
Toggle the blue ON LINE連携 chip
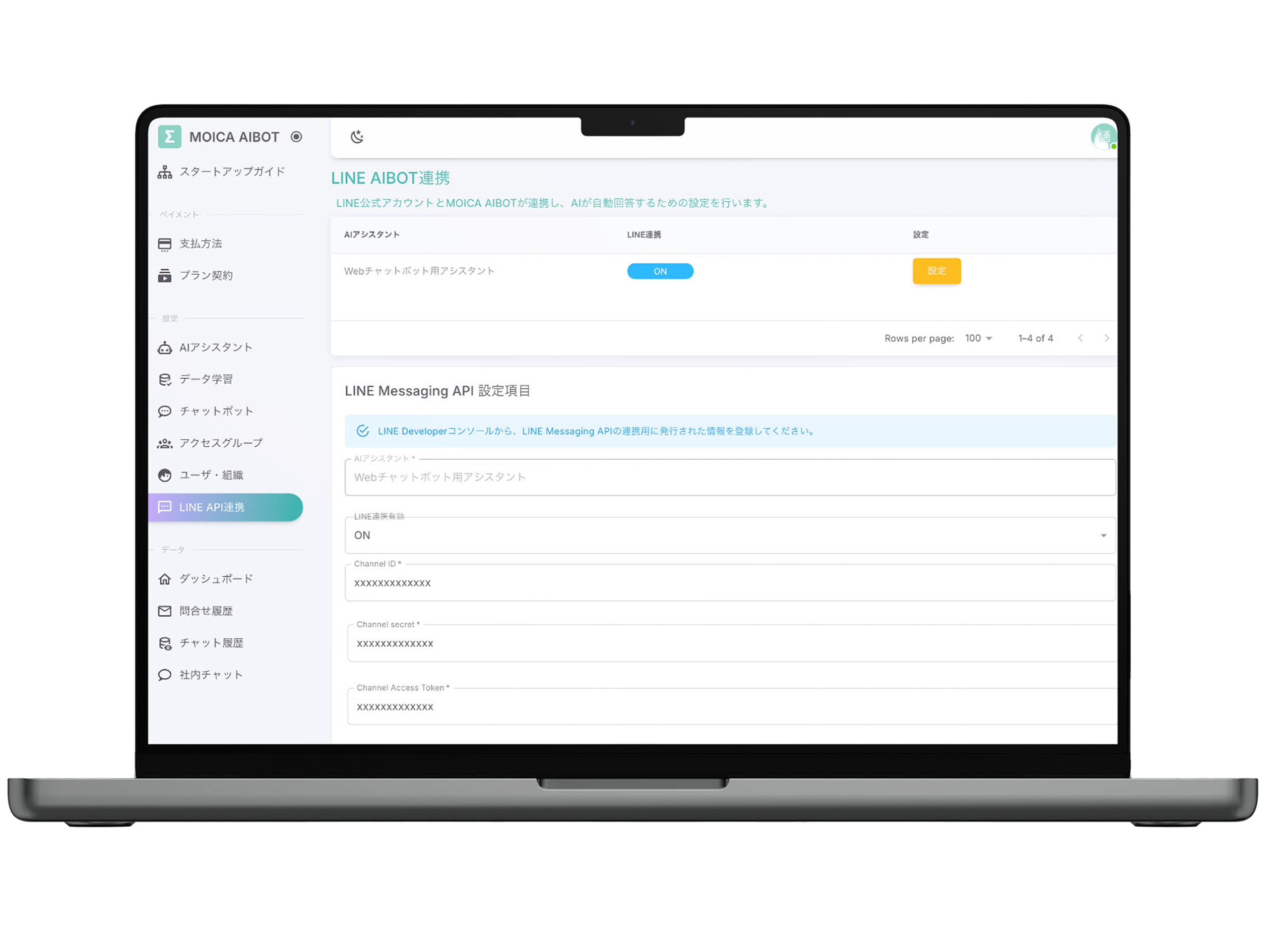coord(660,271)
